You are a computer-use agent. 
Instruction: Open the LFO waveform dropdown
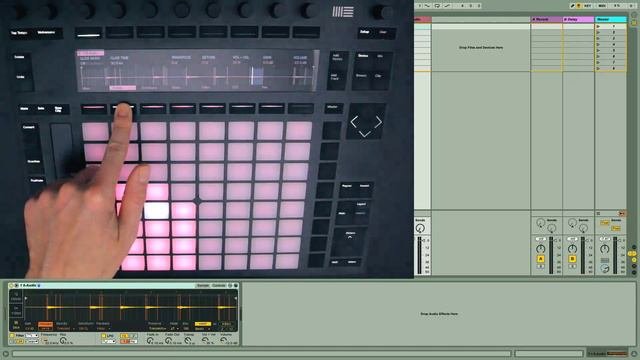pyautogui.click(x=108, y=341)
